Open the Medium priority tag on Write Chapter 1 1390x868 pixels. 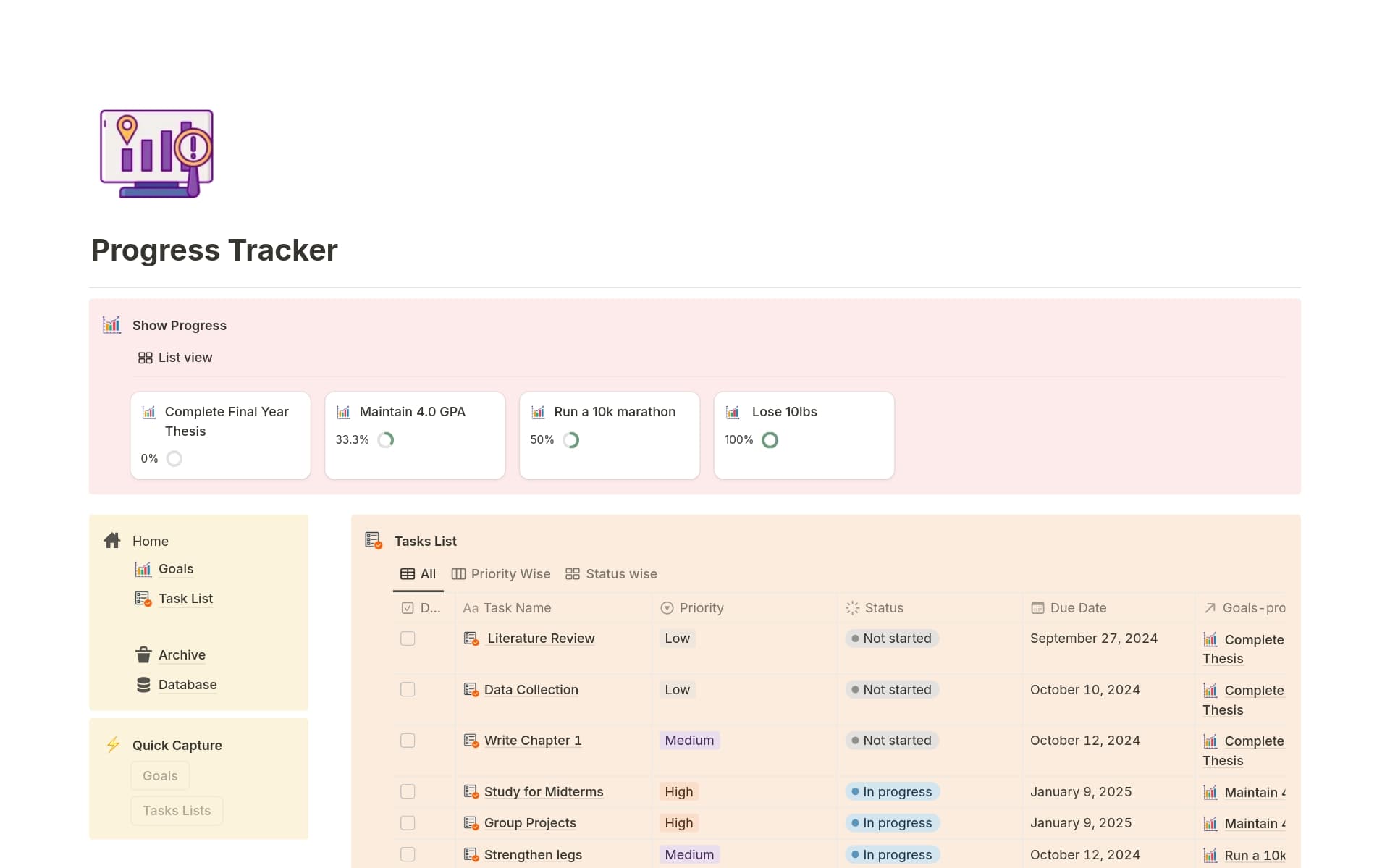click(689, 740)
